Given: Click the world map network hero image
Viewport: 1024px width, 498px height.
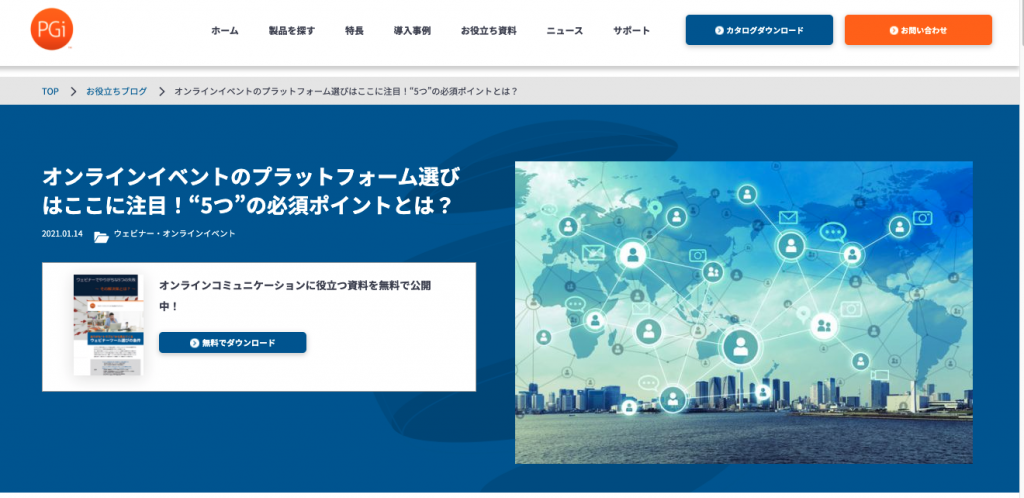Looking at the screenshot, I should (x=743, y=313).
